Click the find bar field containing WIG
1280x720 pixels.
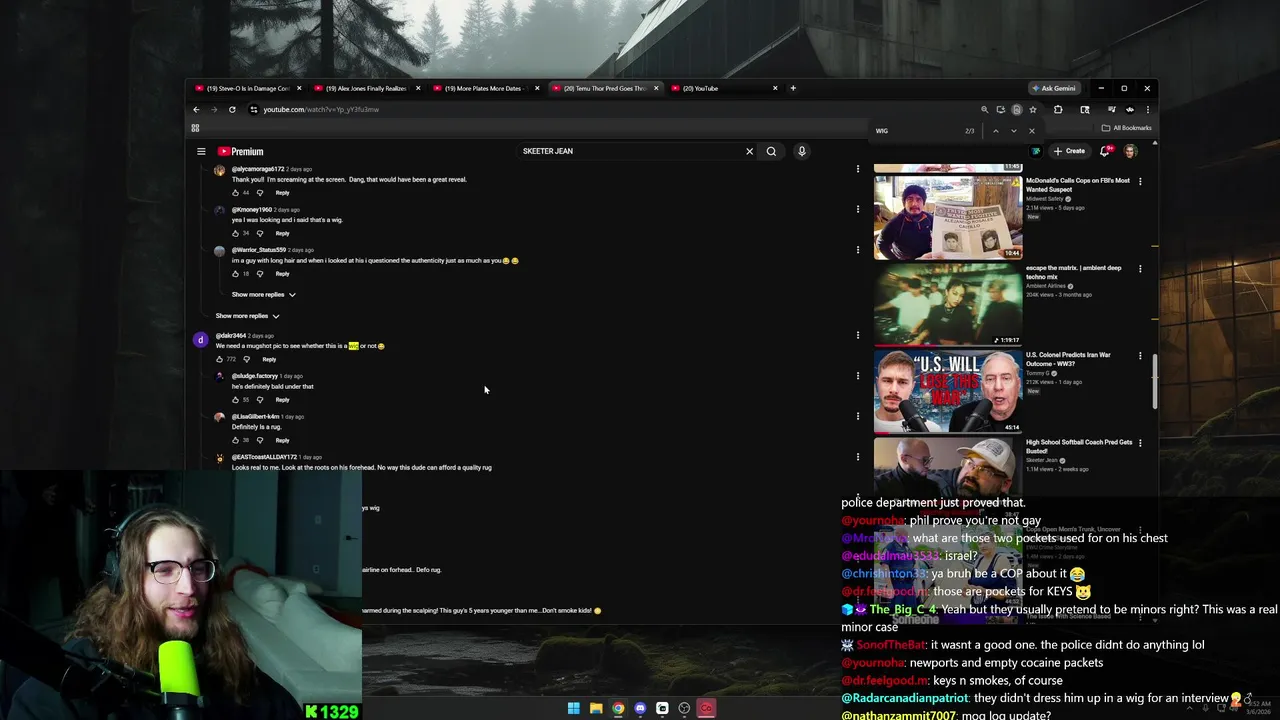915,131
